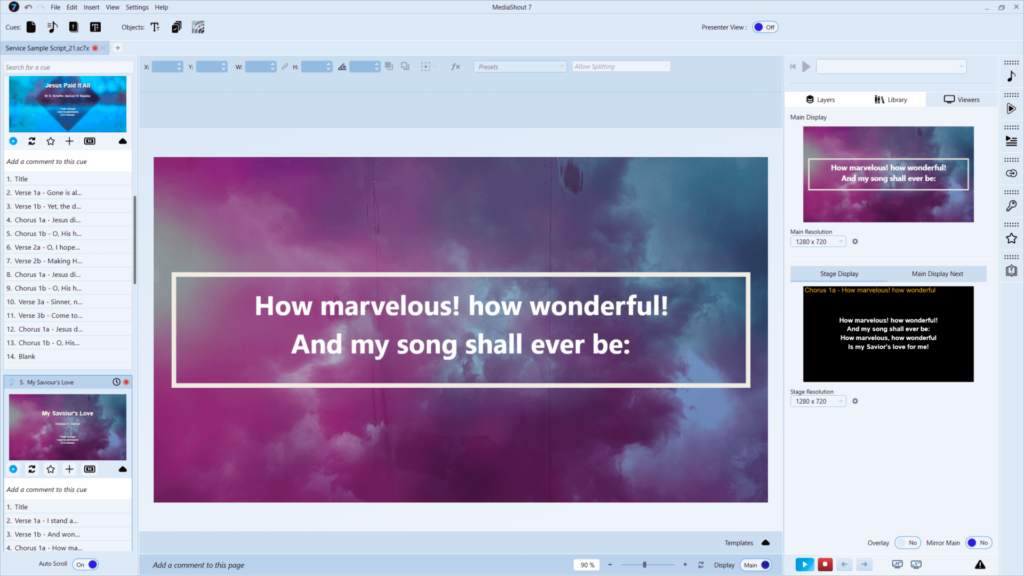Add a text object from Objects toolbar
Viewport: 1024px width, 576px height.
[155, 27]
